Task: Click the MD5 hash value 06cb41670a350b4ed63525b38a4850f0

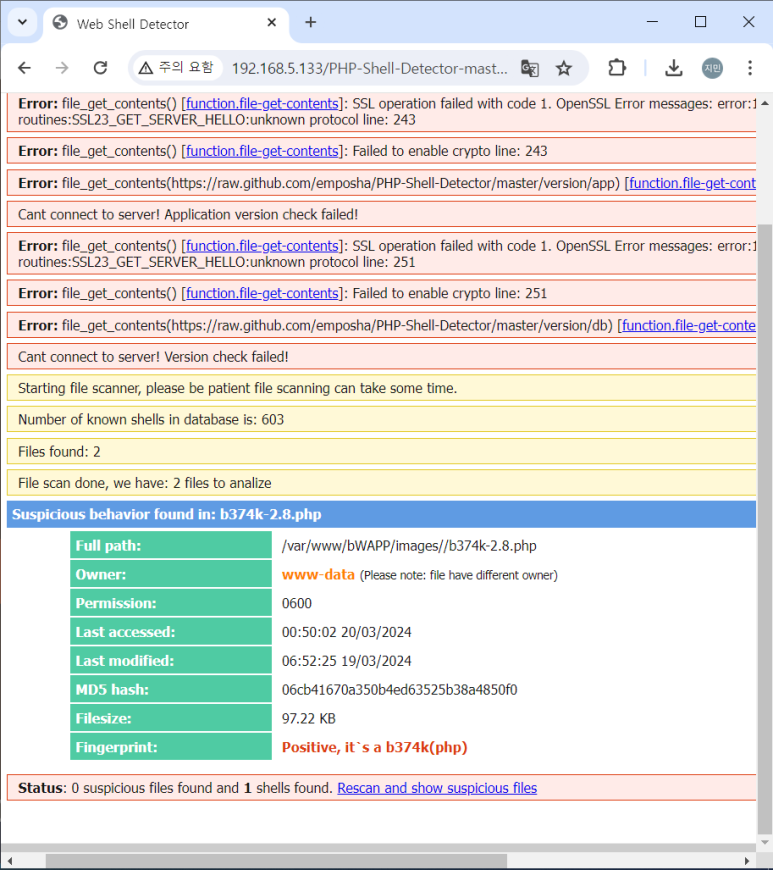Action: (x=400, y=690)
